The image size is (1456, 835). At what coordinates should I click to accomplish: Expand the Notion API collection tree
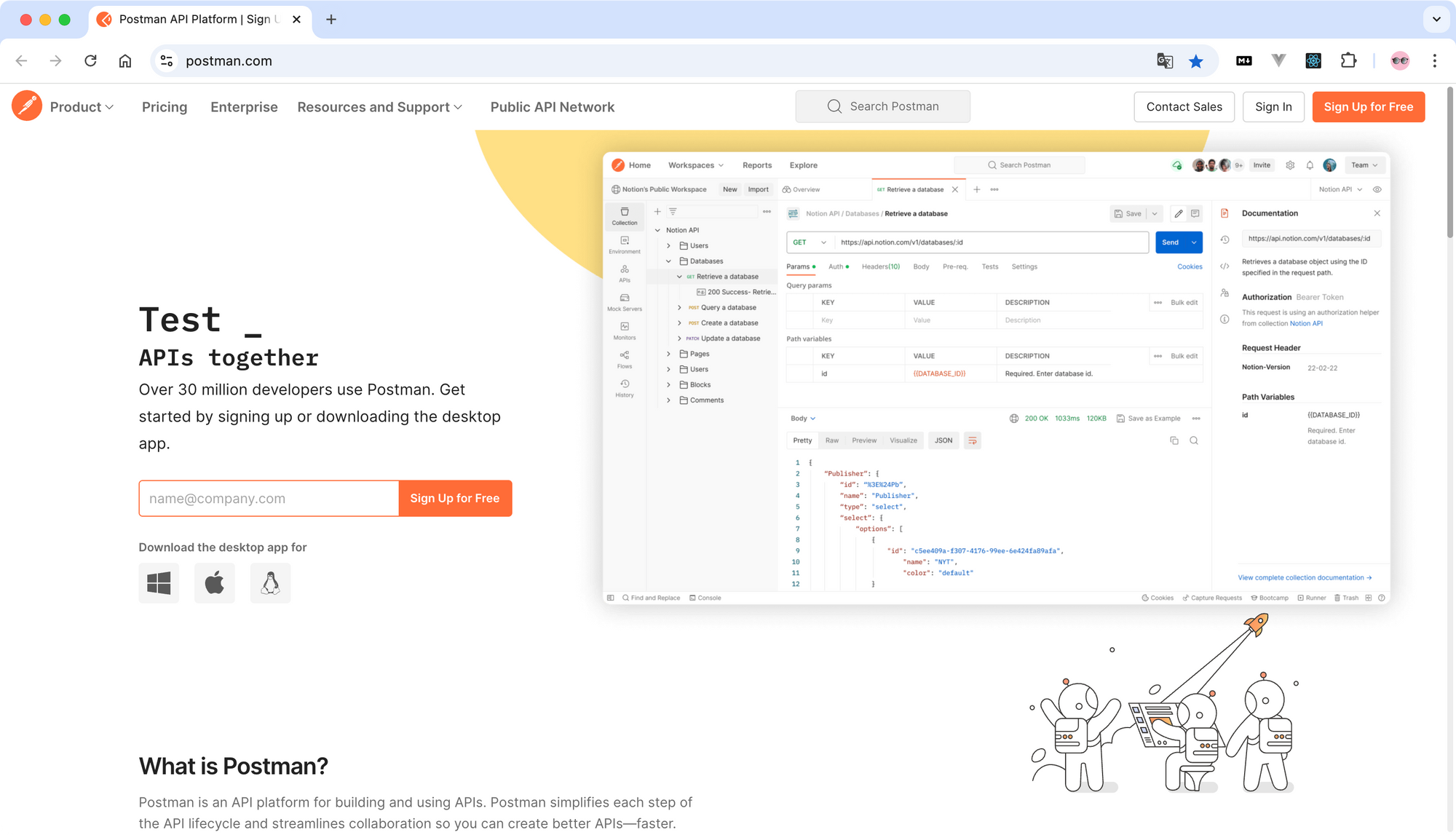point(657,230)
